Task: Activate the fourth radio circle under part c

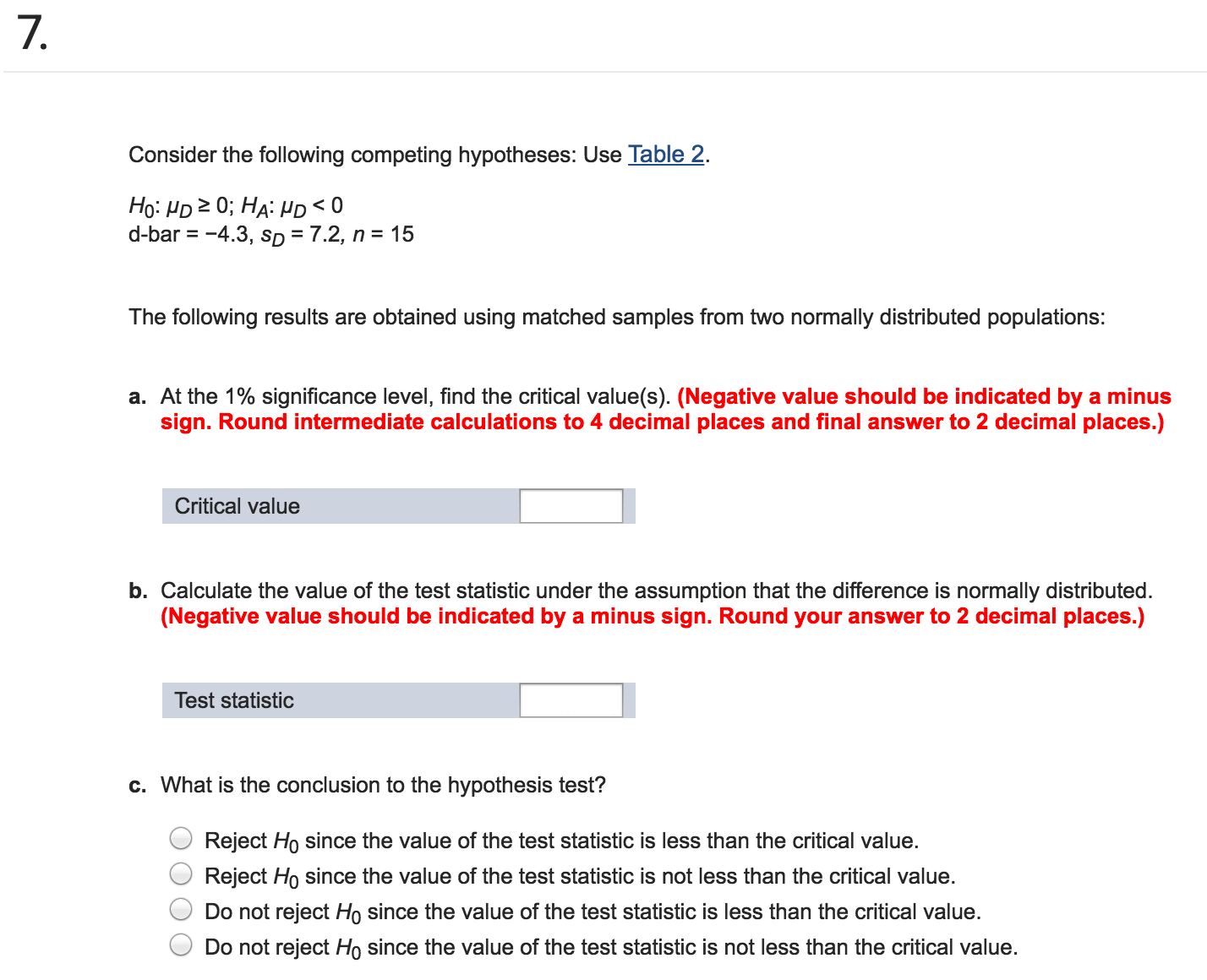Action: click(x=180, y=945)
